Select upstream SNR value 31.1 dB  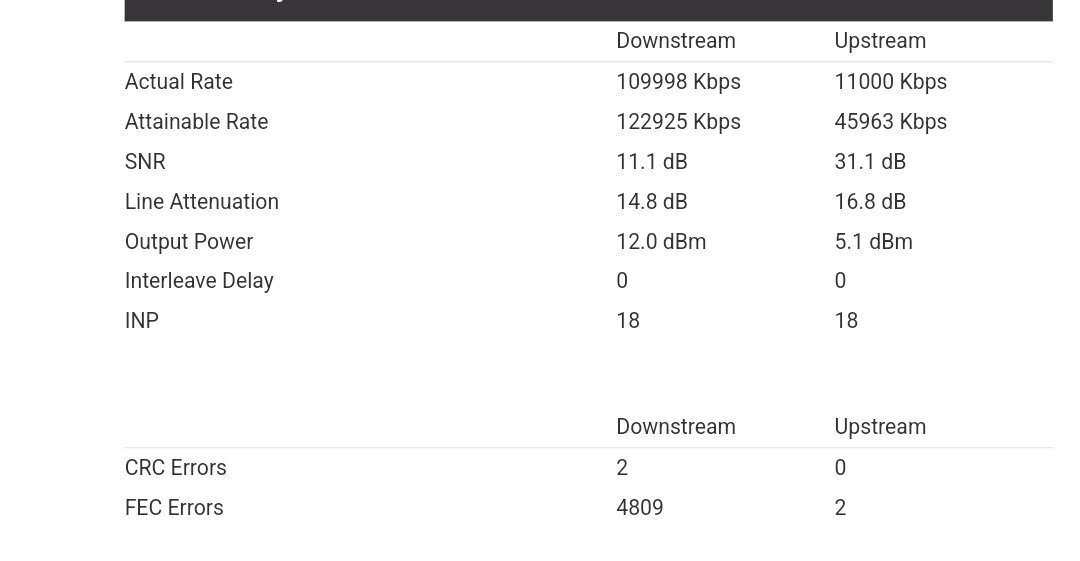870,161
